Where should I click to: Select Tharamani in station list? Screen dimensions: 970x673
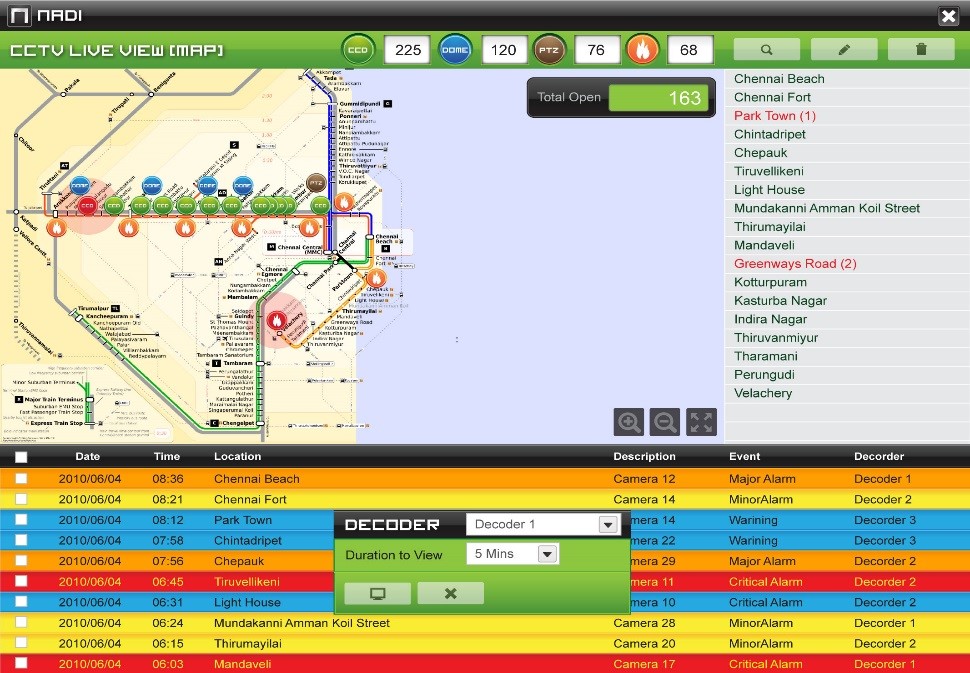[x=765, y=356]
